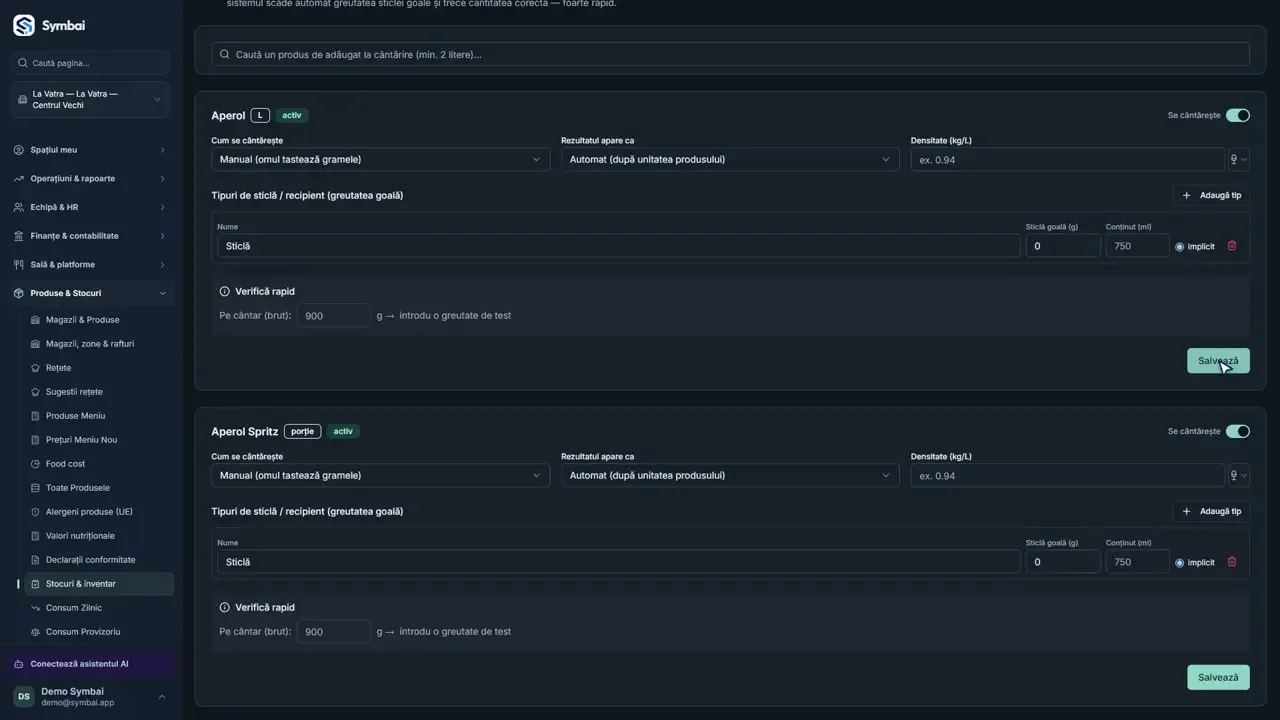The width and height of the screenshot is (1280, 720).
Task: Delete the Aperol Sticlă recipient row
Action: [x=1232, y=246]
